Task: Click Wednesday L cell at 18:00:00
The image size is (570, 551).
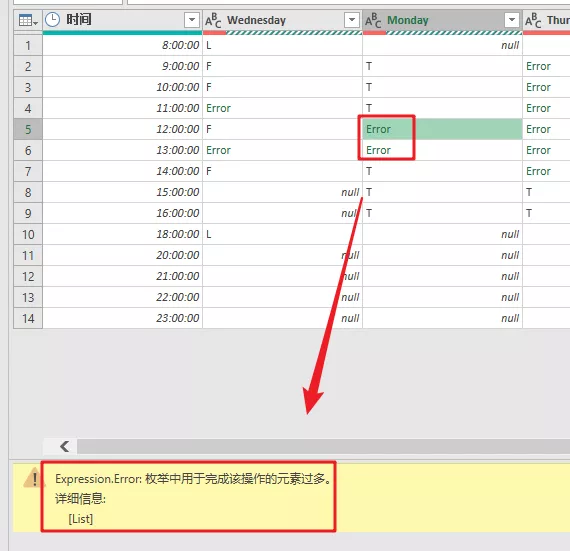Action: click(x=282, y=234)
